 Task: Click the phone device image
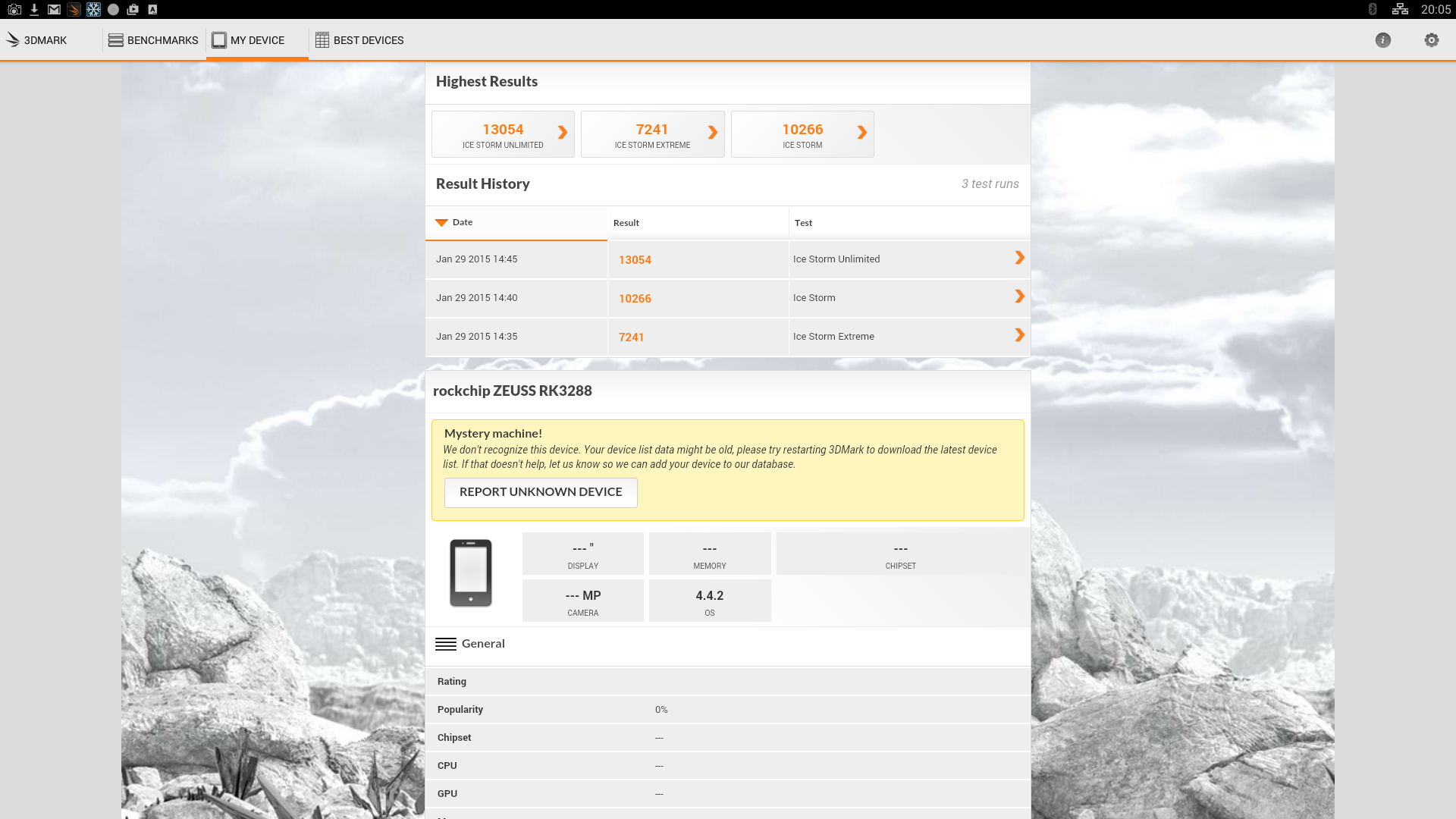click(470, 573)
